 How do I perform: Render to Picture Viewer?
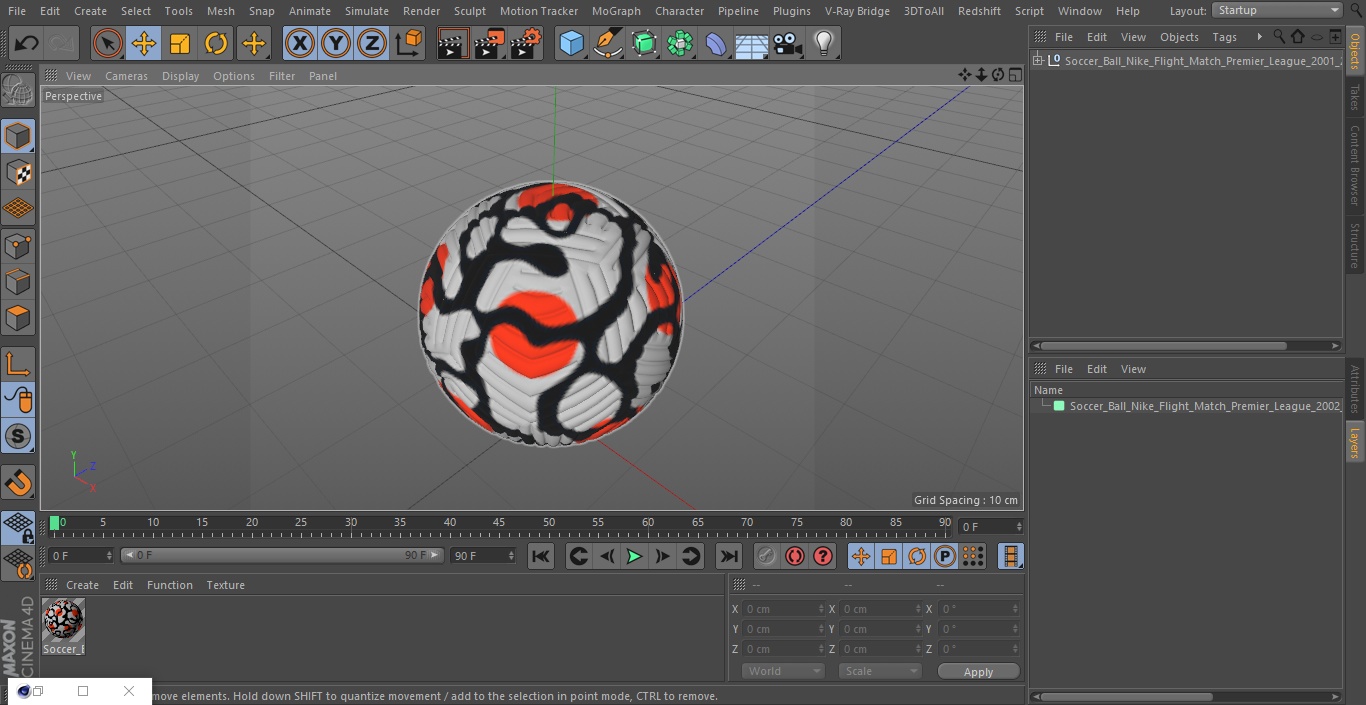[489, 44]
